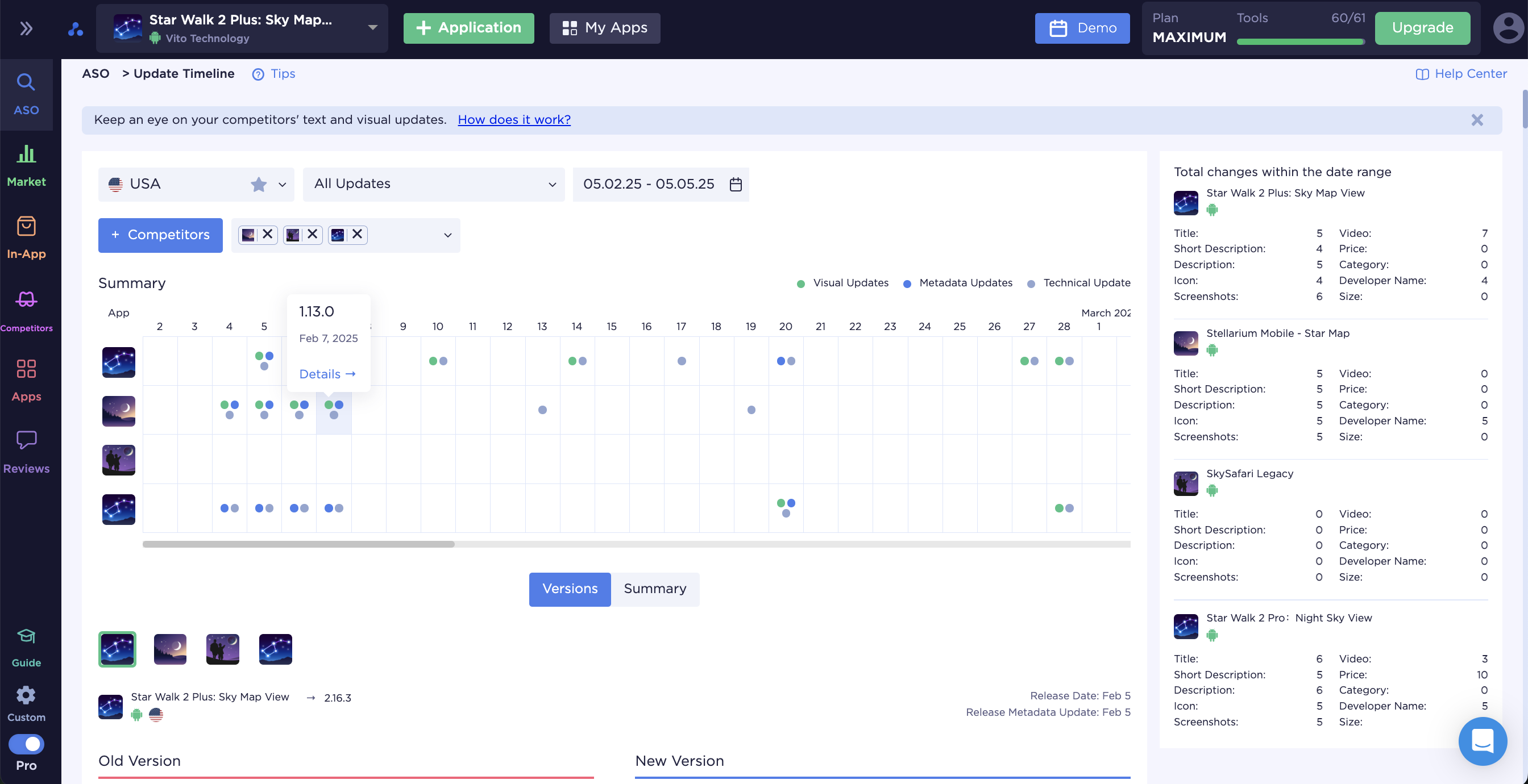Screen dimensions: 1528x784
Task: Click the horizontal timeline scrollbar
Action: 298,544
